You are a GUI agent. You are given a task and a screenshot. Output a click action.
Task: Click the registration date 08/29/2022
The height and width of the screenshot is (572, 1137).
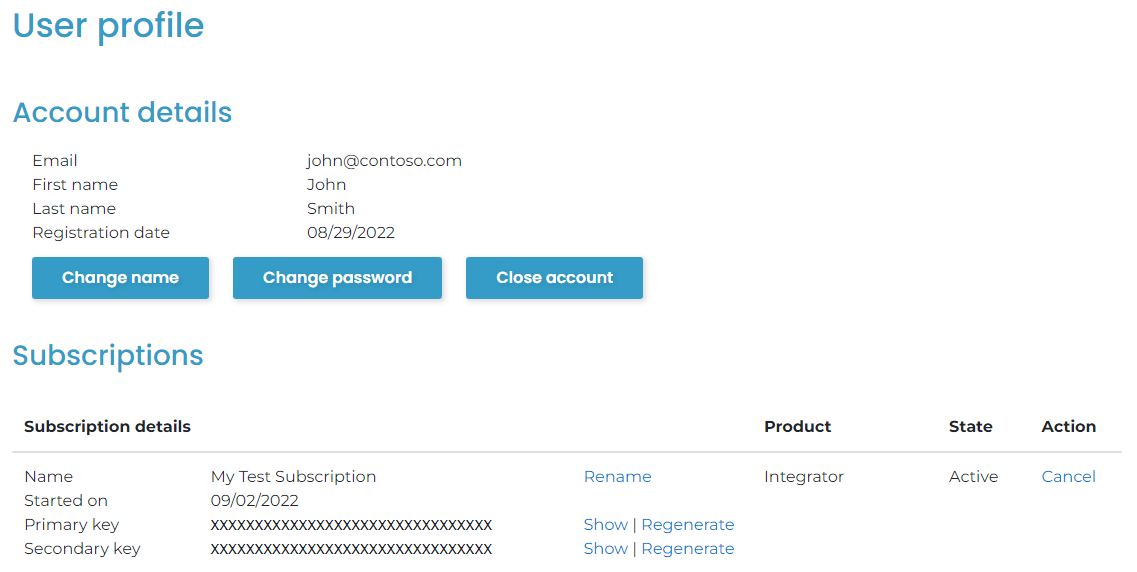tap(350, 233)
